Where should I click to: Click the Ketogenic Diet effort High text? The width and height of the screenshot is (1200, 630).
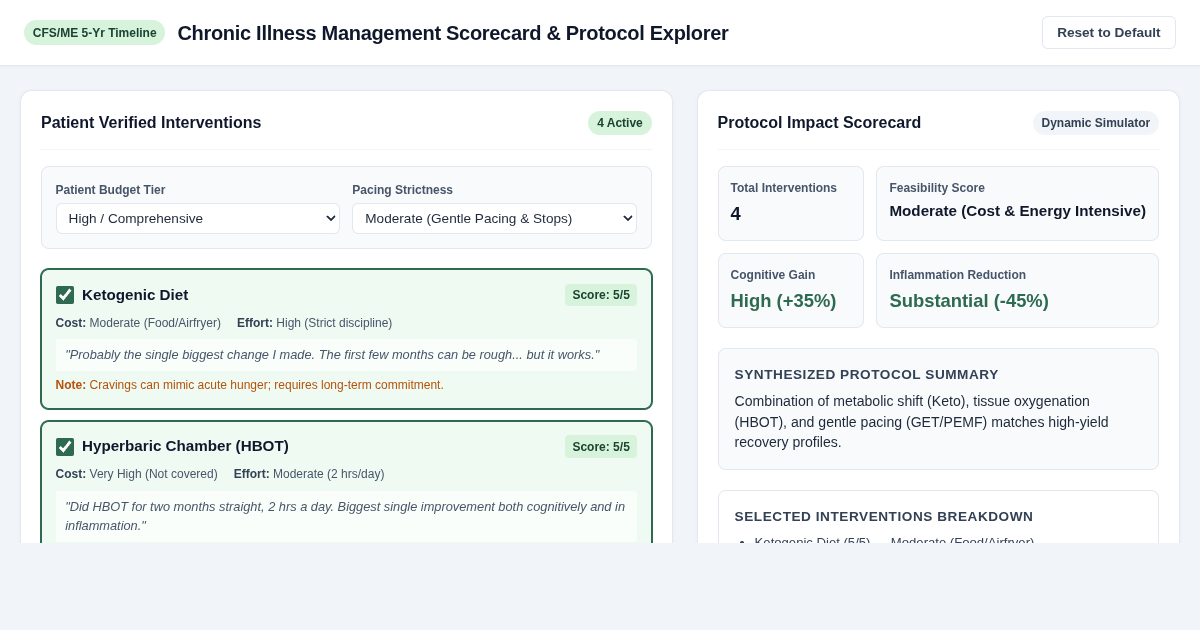click(314, 323)
